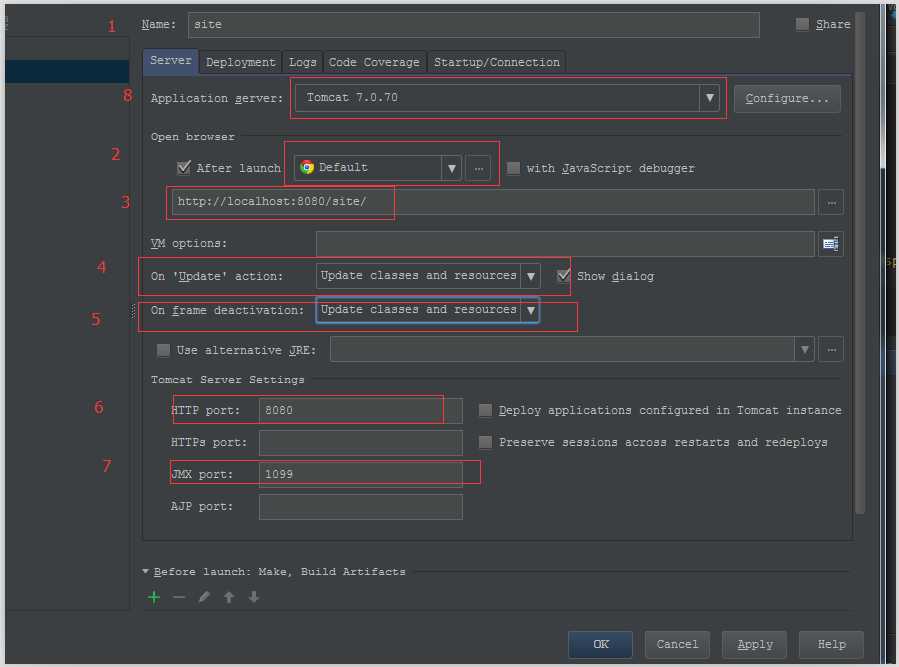
Task: Select the Server tab
Action: tap(170, 61)
